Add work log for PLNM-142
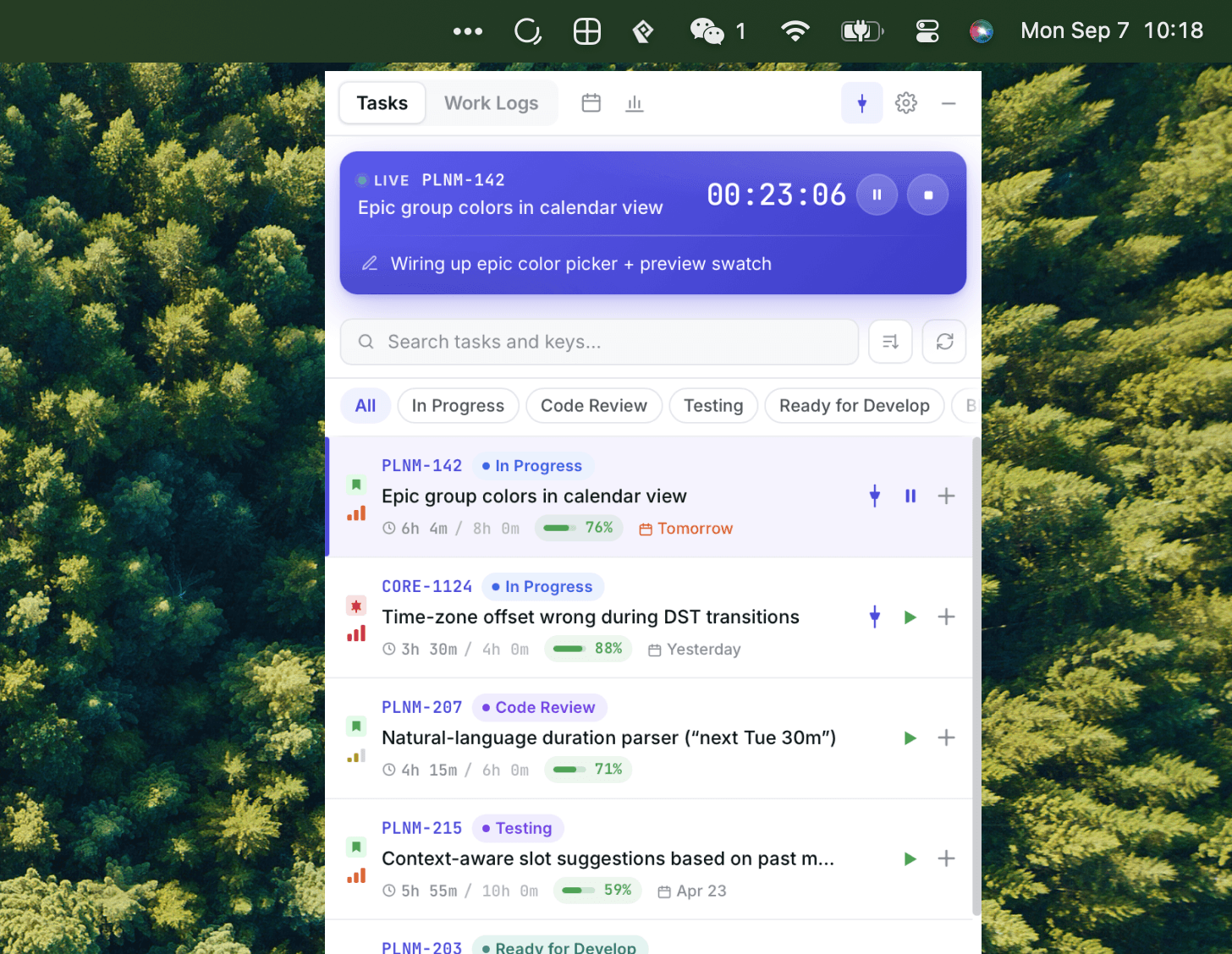 [x=947, y=496]
